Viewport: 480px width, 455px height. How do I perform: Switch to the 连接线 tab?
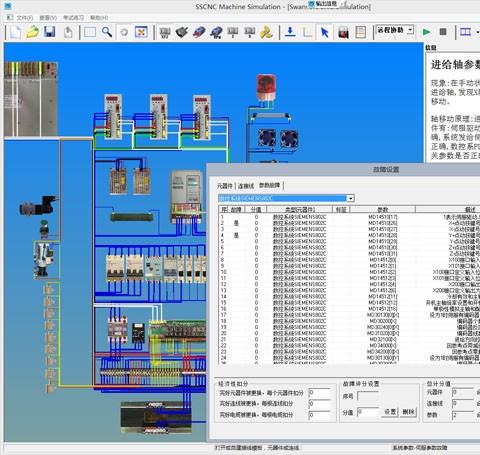pos(246,186)
